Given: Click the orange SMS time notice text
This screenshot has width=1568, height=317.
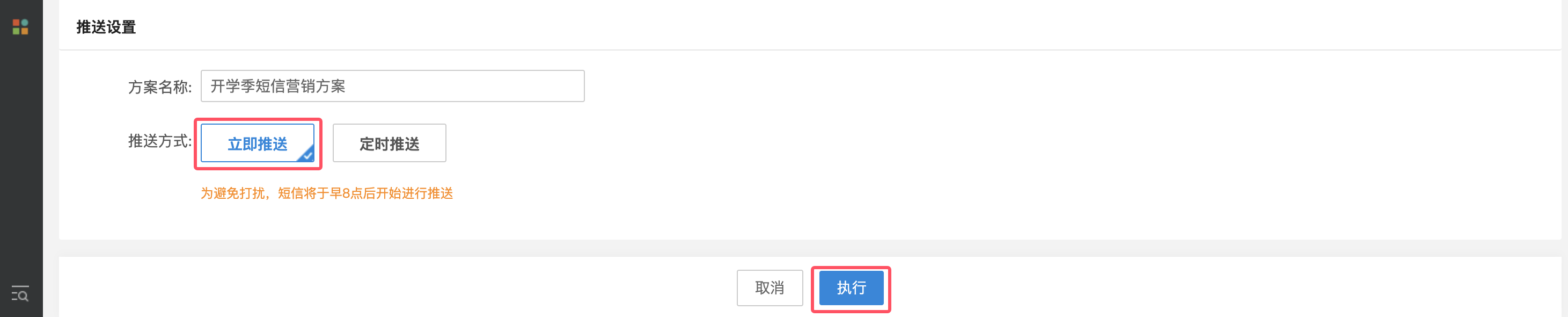Looking at the screenshot, I should pyautogui.click(x=327, y=193).
